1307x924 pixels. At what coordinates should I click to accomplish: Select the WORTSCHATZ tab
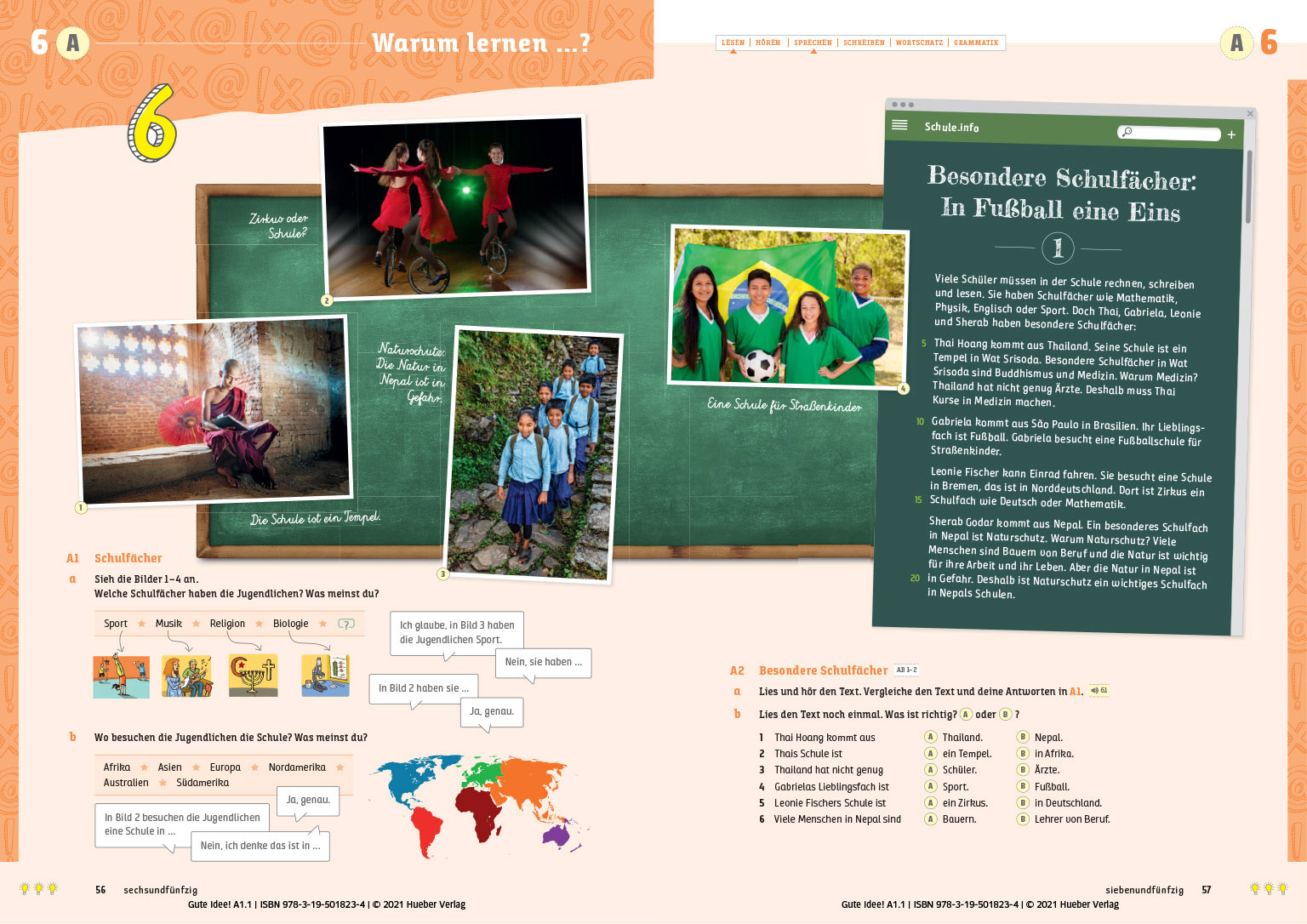919,43
